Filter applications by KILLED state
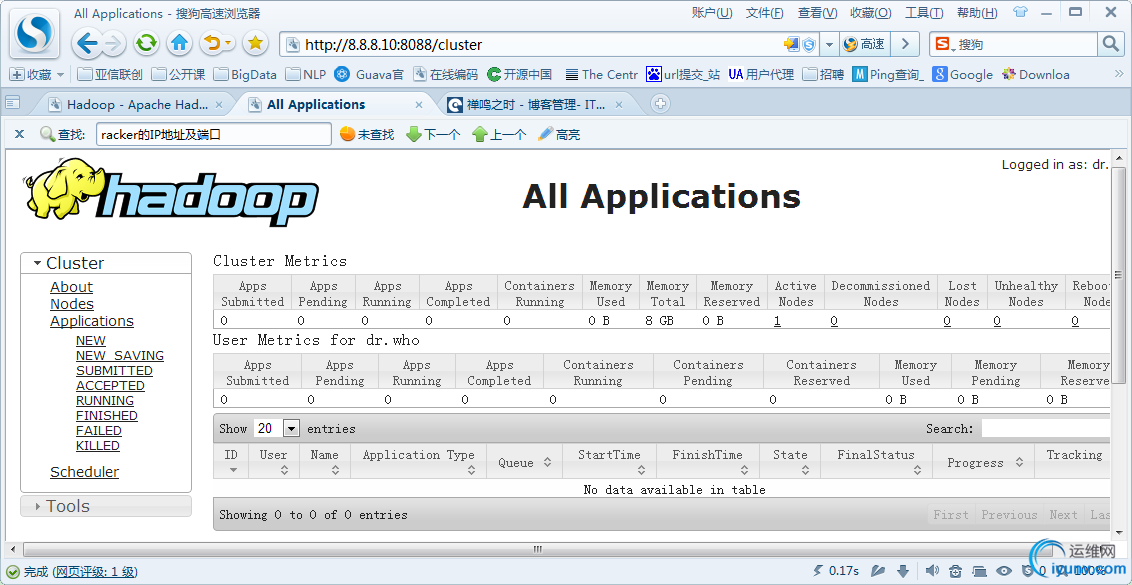Image resolution: width=1132 pixels, height=585 pixels. [x=97, y=446]
